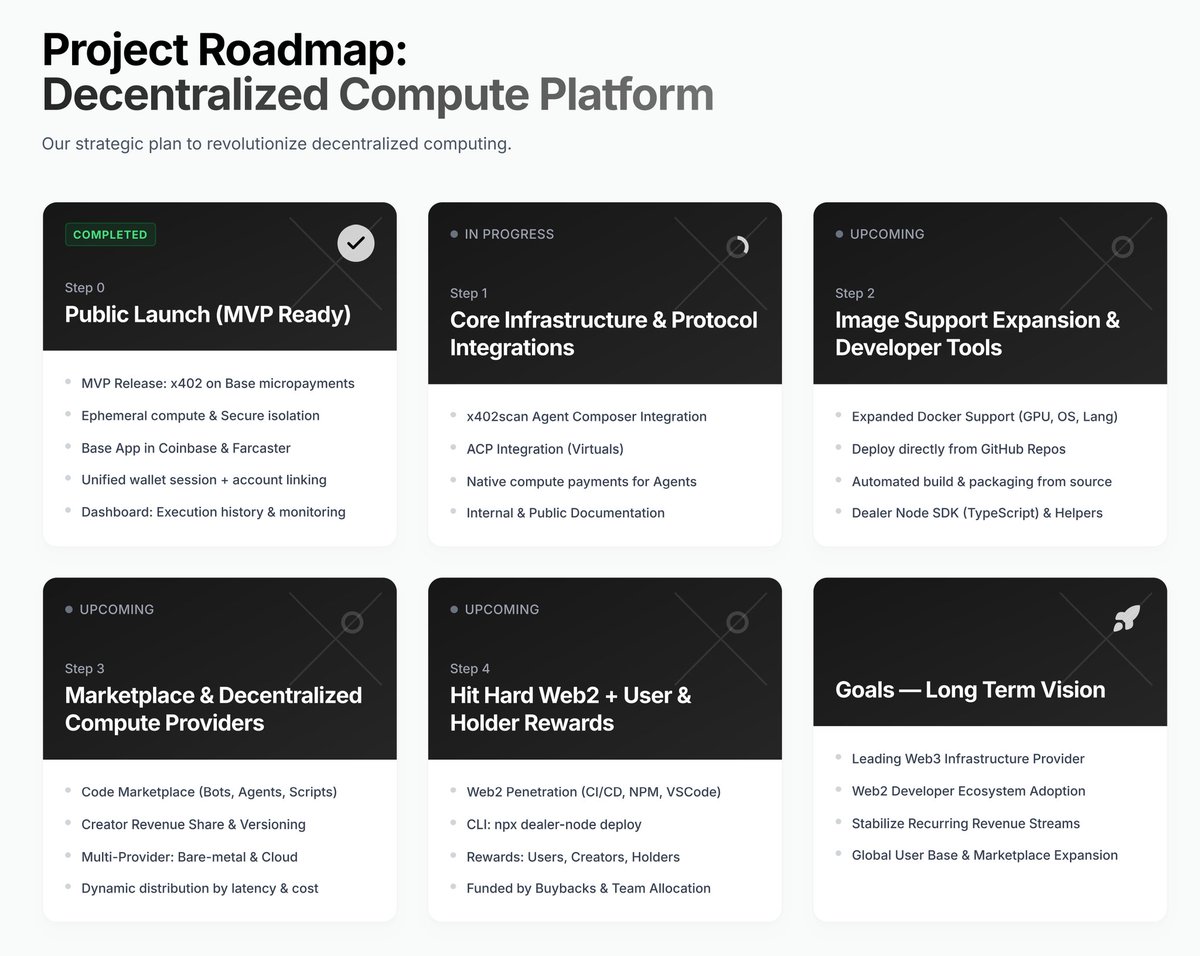Image resolution: width=1200 pixels, height=956 pixels.
Task: Click the completed checkmark icon on Step 0
Action: [x=355, y=243]
